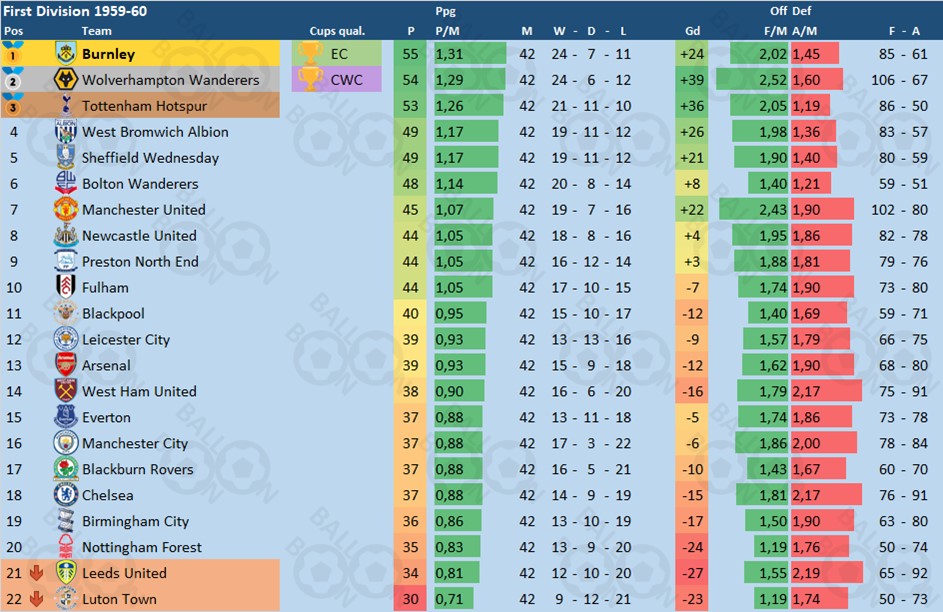
Task: Click the First Division 1959-60 title
Action: pyautogui.click(x=75, y=11)
